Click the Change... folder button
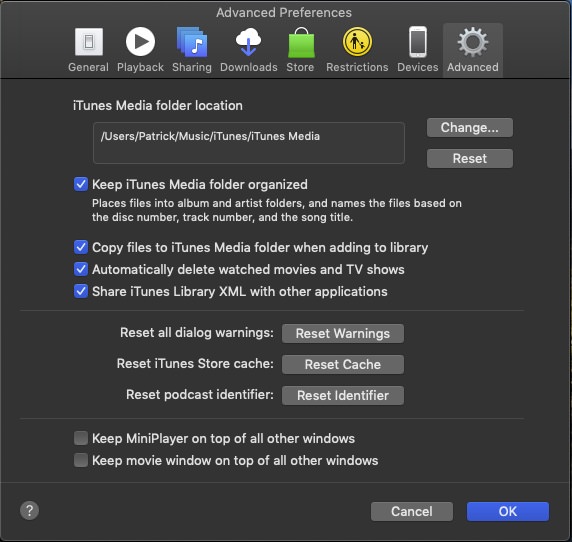This screenshot has width=572, height=542. tap(470, 128)
